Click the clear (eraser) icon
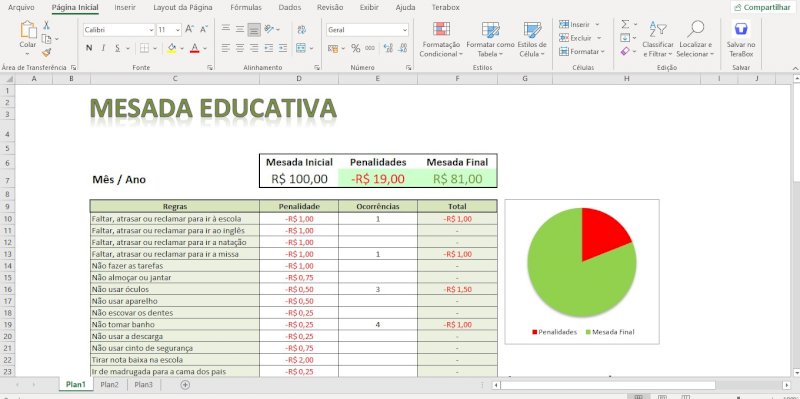 tap(625, 52)
